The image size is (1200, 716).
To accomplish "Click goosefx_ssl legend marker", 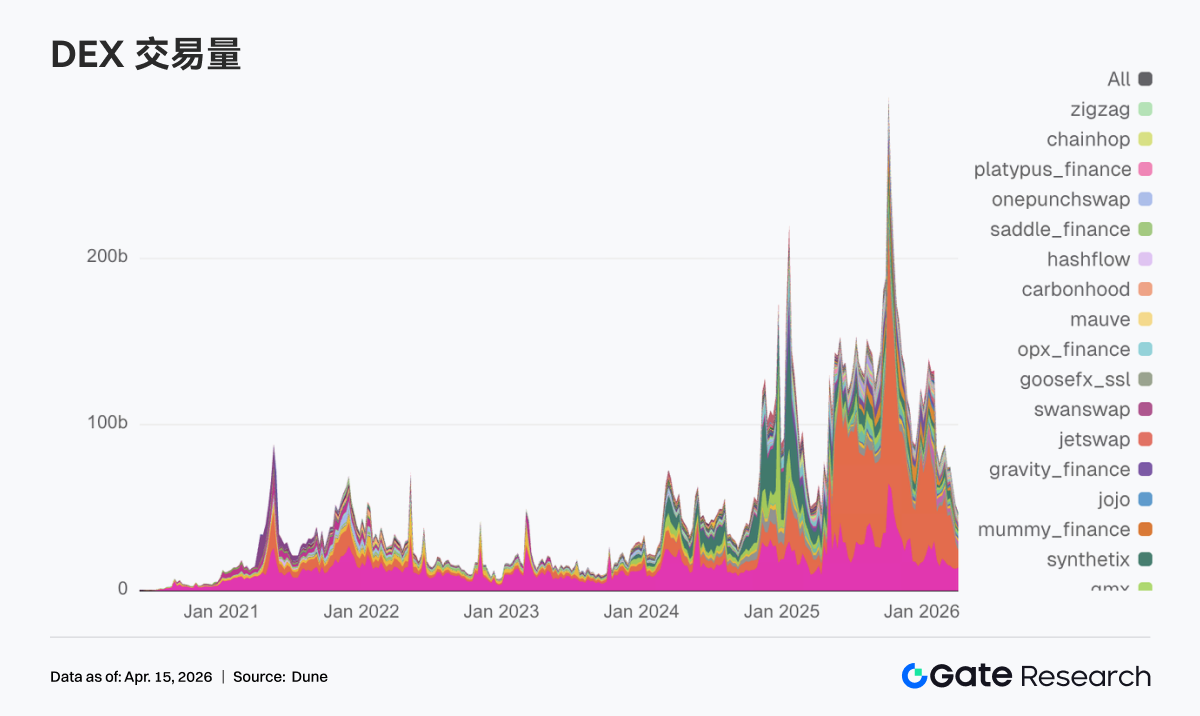I will pos(1145,380).
